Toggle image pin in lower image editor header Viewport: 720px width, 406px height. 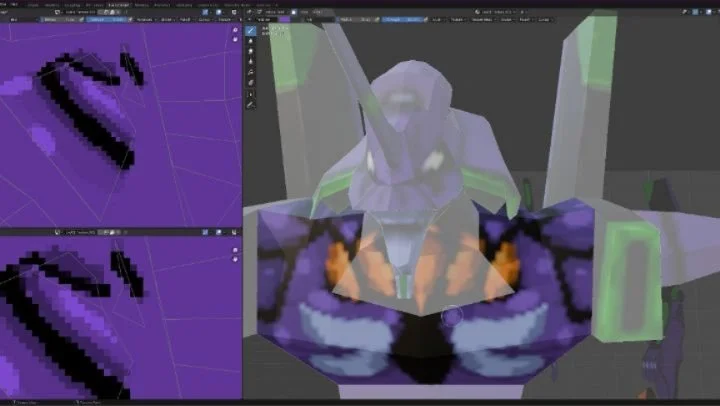126,232
